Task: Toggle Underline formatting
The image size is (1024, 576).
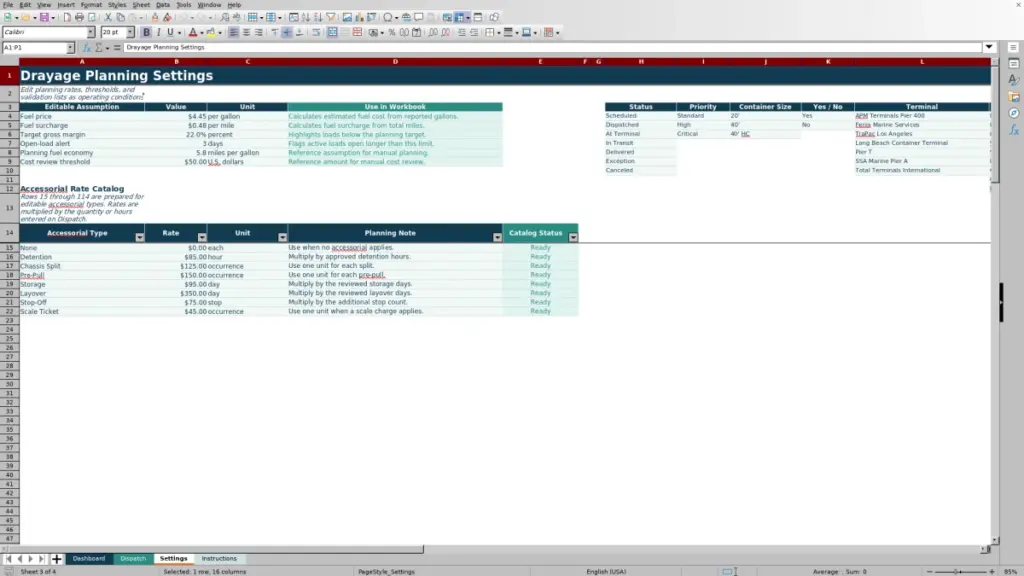Action: [170, 33]
